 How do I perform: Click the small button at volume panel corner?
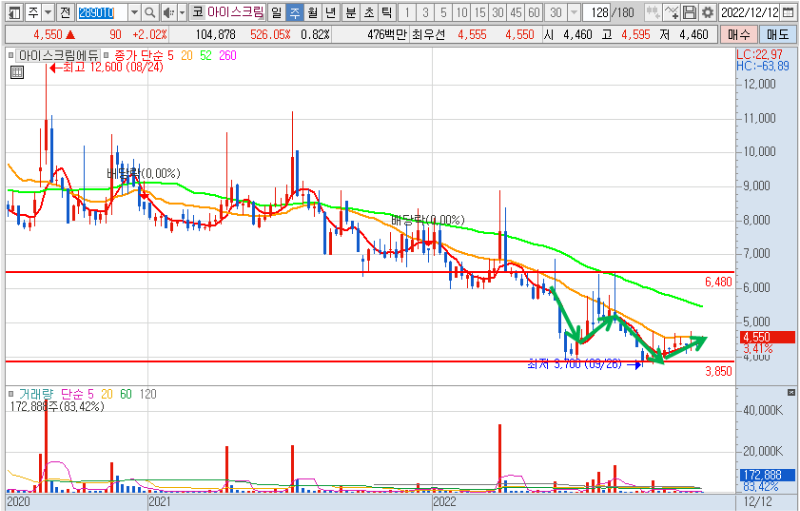[x=791, y=392]
